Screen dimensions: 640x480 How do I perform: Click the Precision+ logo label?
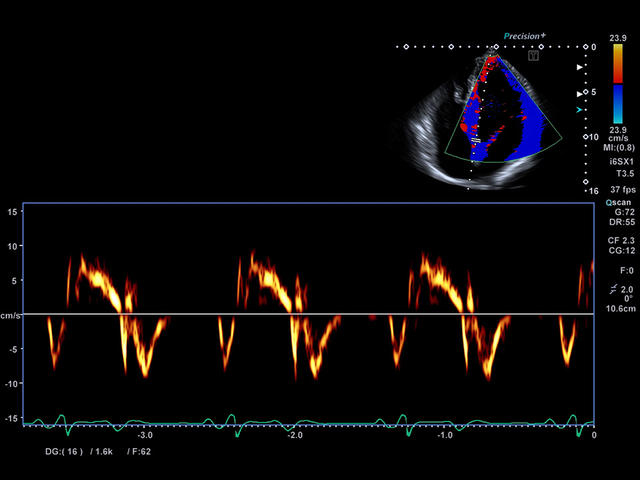524,36
